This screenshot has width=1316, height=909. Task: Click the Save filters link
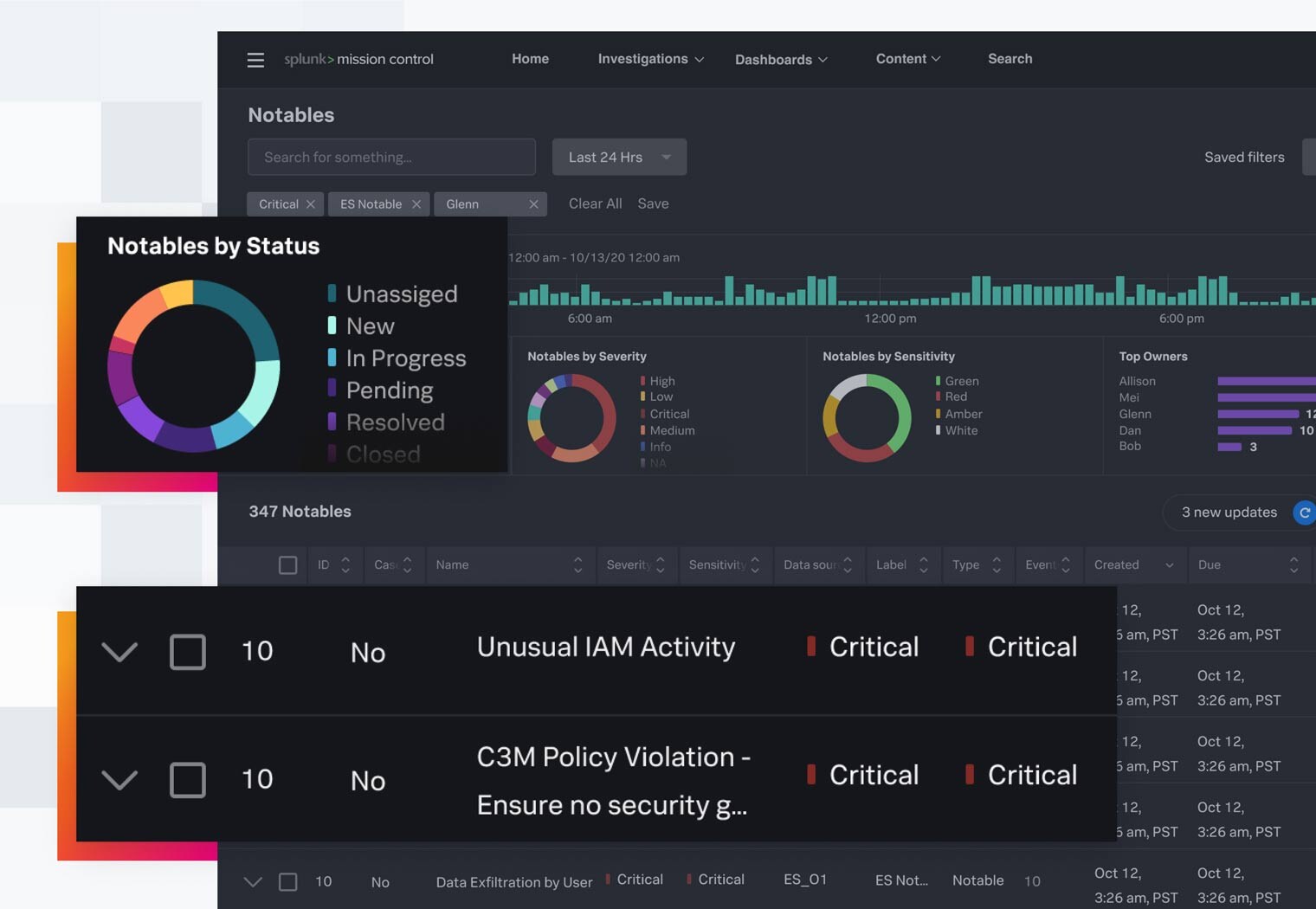click(653, 204)
